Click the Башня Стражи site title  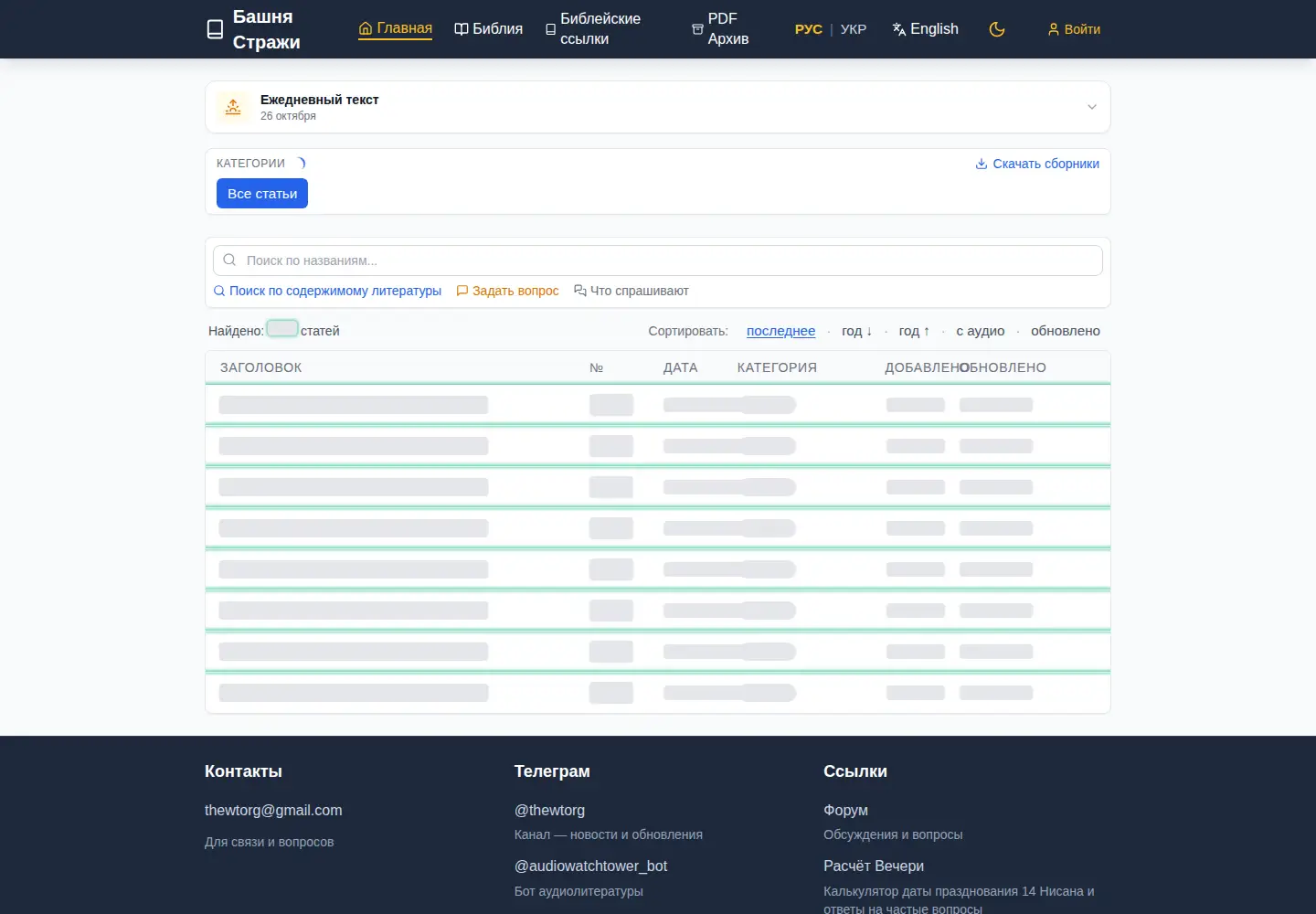pos(266,29)
